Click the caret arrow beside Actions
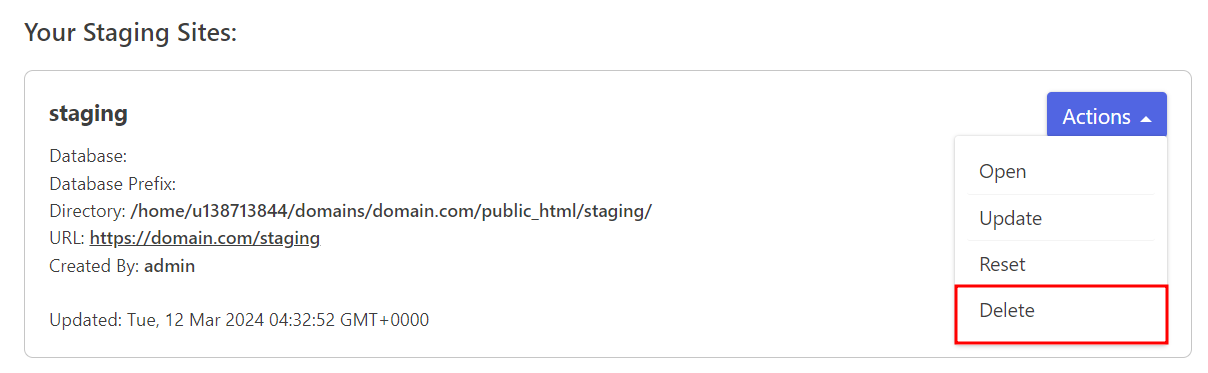The image size is (1208, 373). pyautogui.click(x=1146, y=118)
